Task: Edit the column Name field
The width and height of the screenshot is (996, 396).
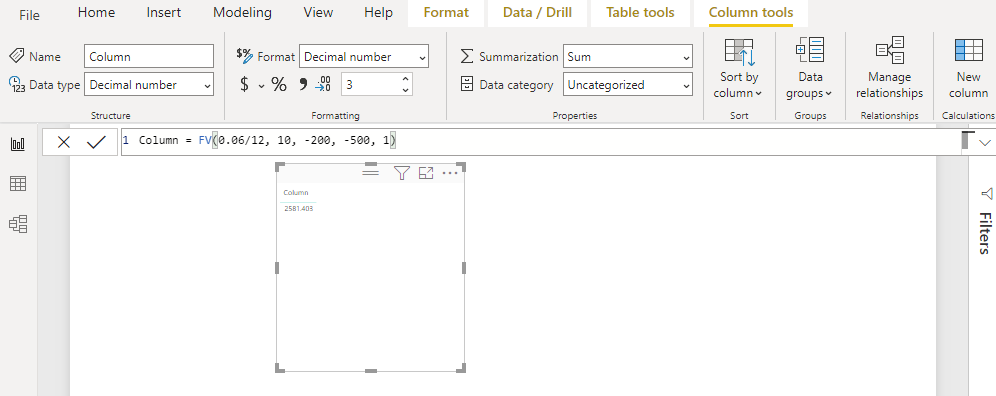Action: click(x=149, y=57)
